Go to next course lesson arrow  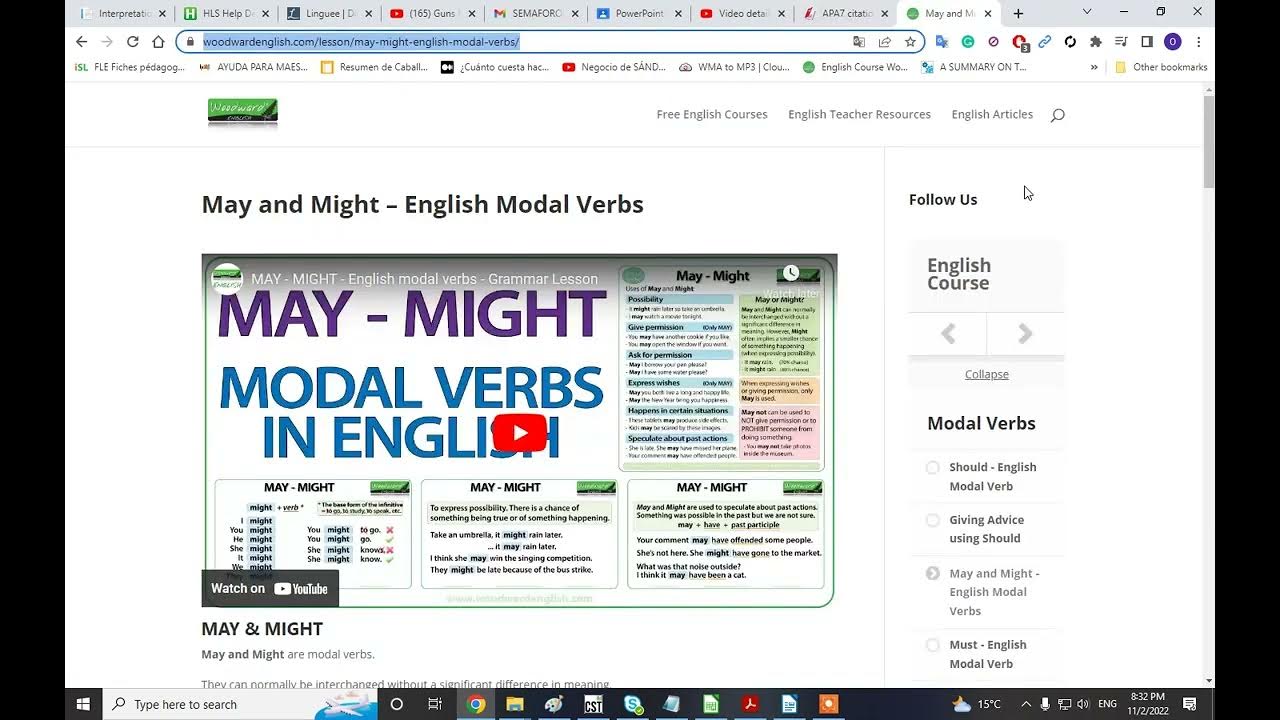pos(1025,334)
